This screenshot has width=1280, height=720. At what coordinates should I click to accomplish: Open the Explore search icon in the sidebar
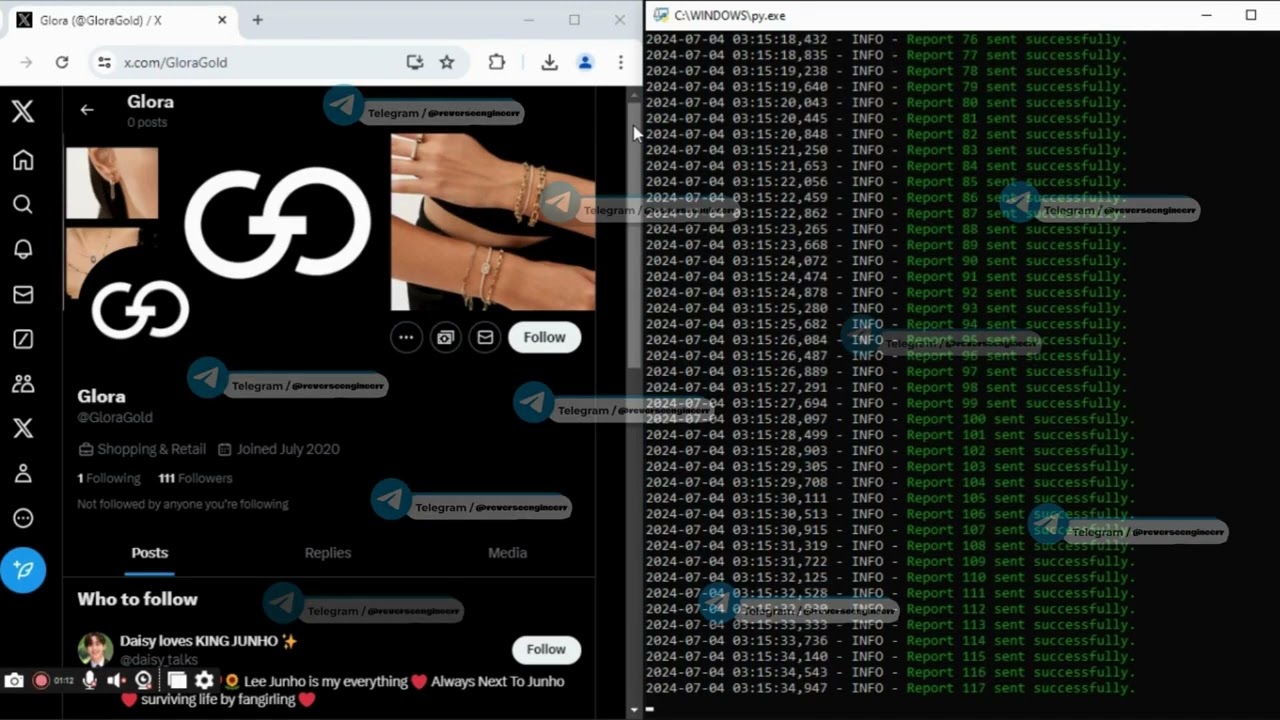point(23,205)
